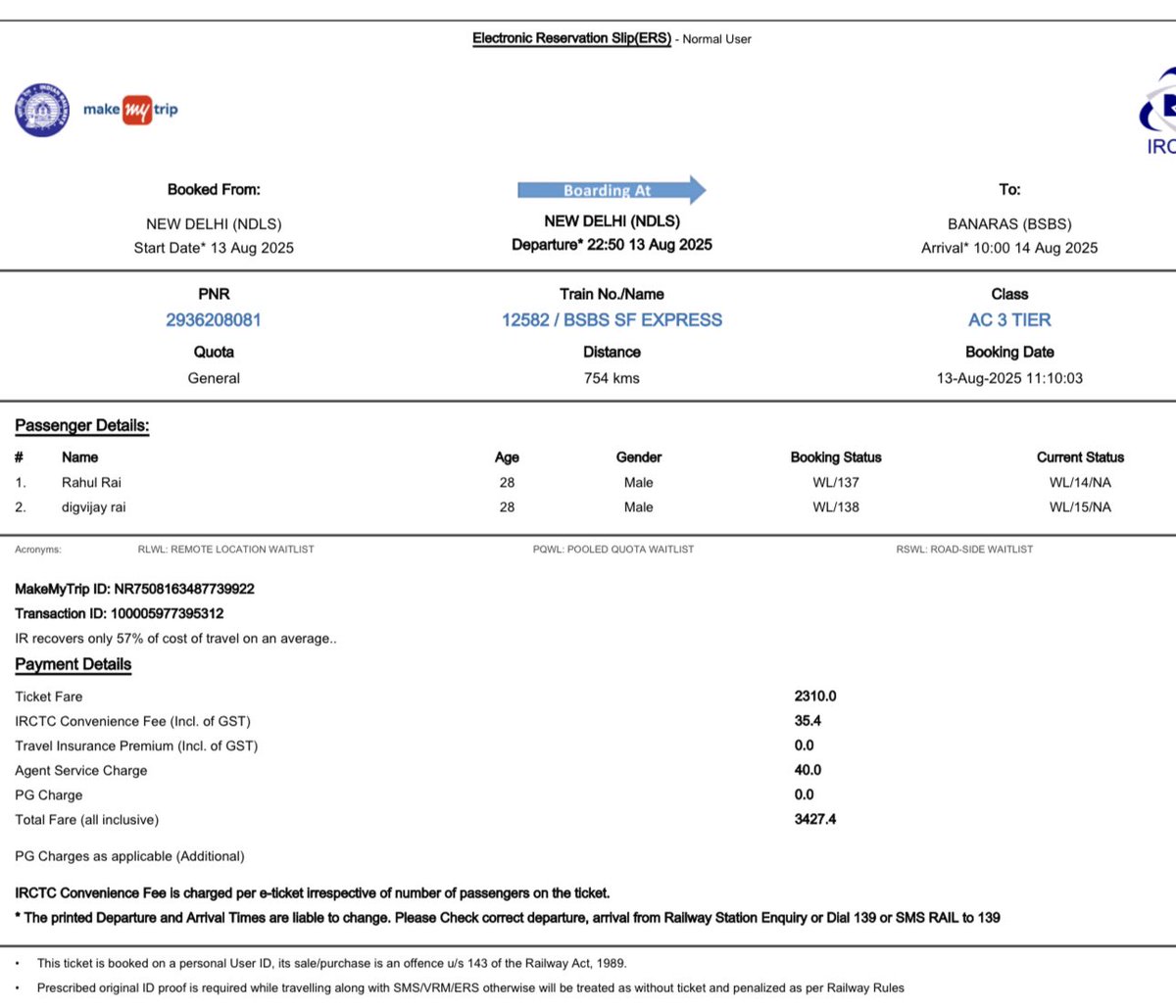Click the IRCTC logo at top right

click(1158, 111)
